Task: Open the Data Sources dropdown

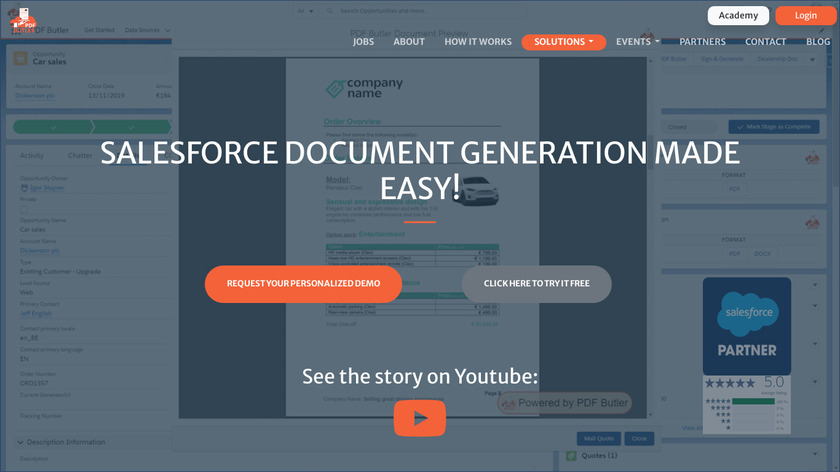Action: (x=147, y=30)
